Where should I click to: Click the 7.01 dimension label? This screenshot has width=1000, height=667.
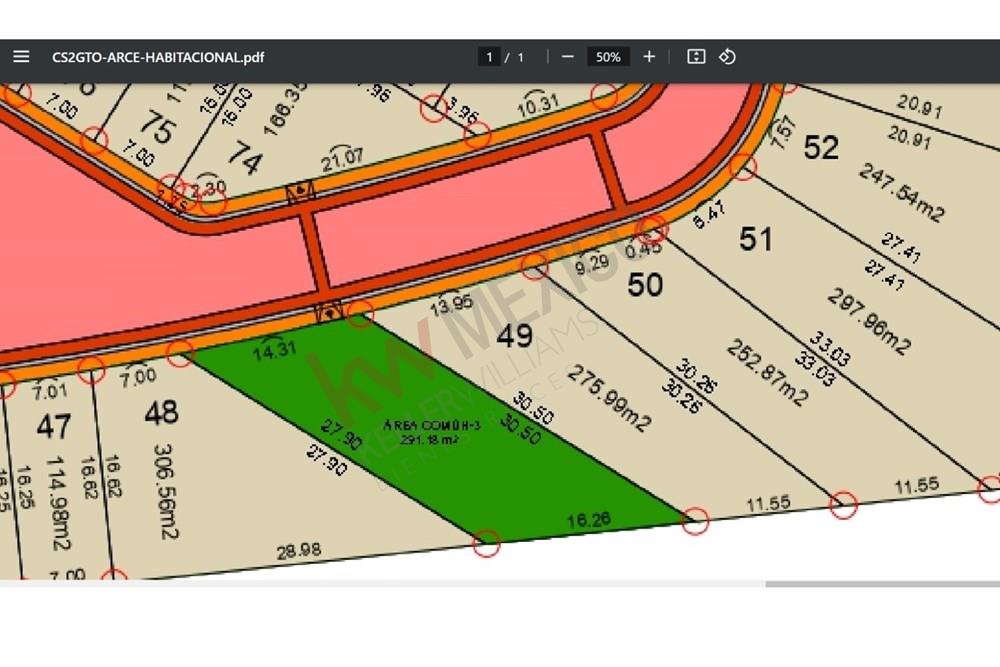point(50,391)
